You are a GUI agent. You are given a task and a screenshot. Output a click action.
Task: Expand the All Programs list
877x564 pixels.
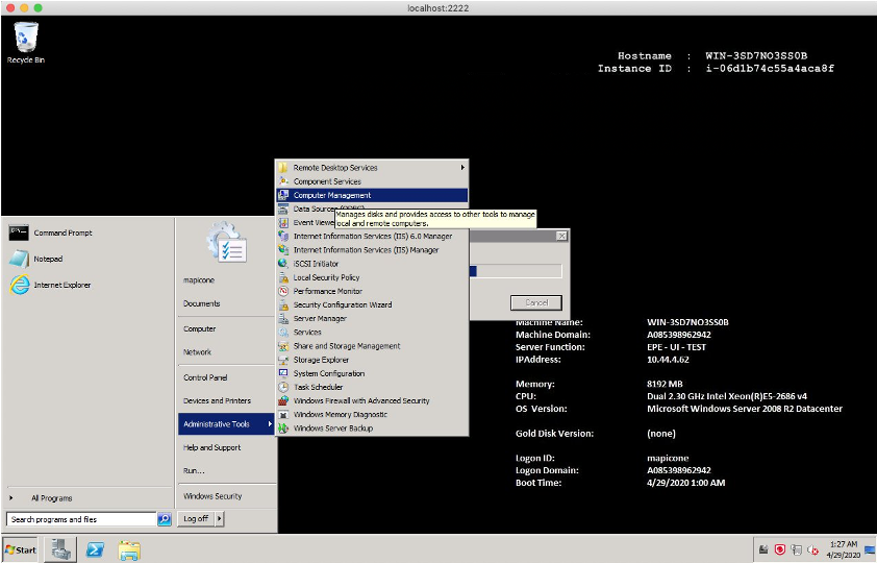pos(51,498)
